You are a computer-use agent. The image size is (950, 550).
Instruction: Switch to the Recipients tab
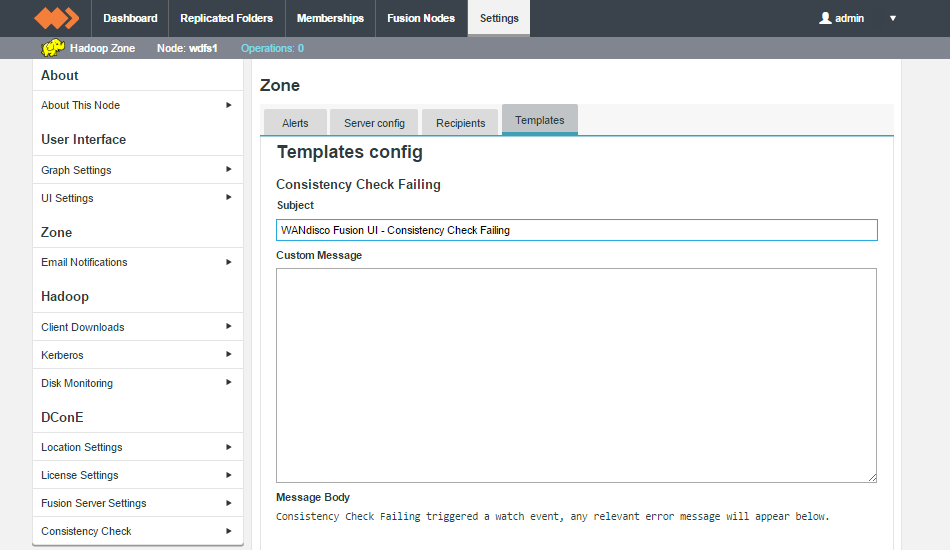(460, 123)
